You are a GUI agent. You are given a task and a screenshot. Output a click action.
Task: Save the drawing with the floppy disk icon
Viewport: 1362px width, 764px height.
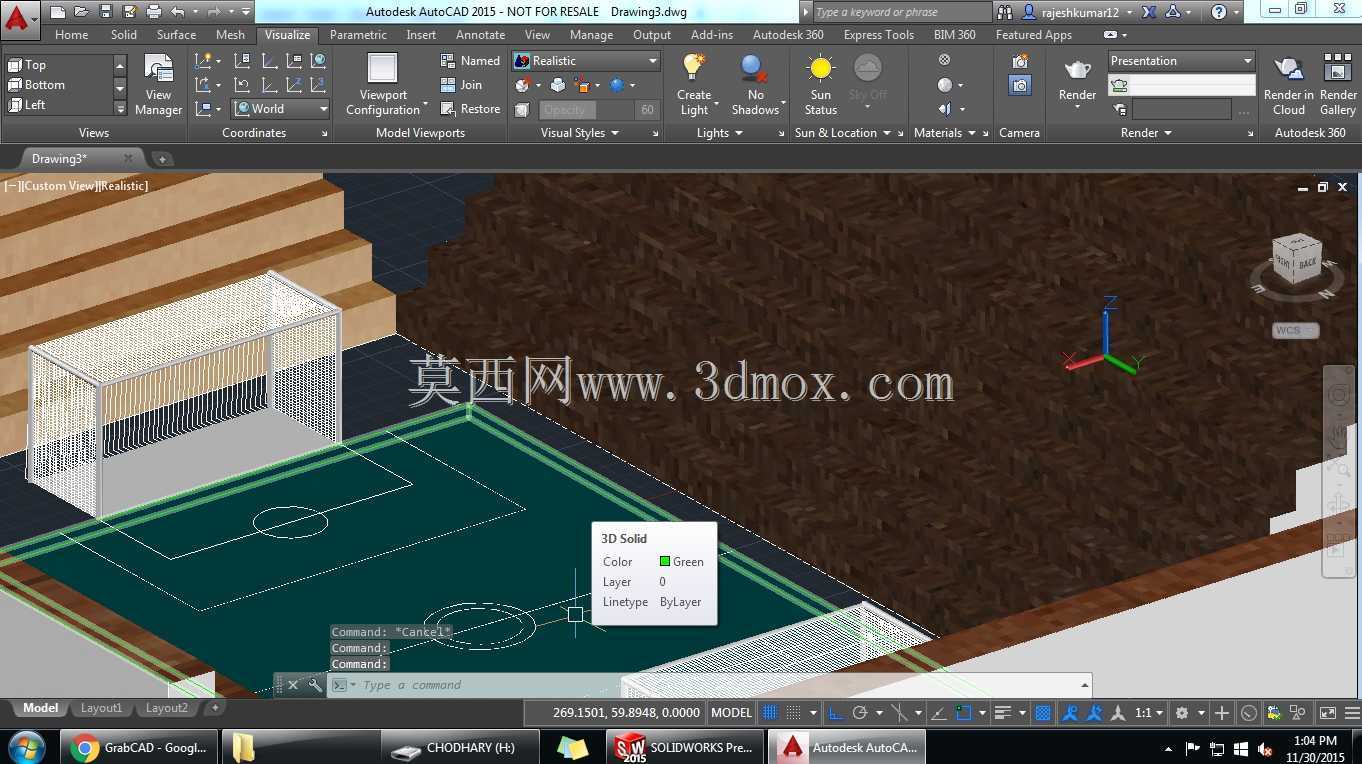(105, 12)
